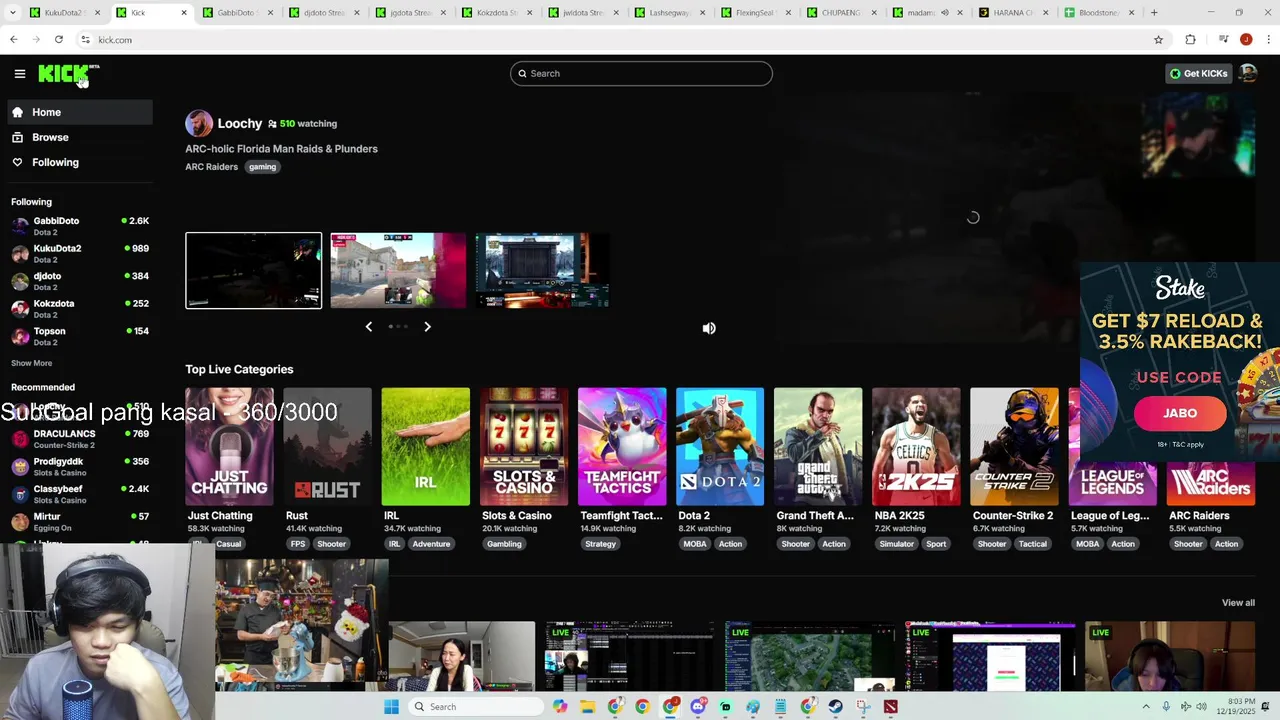1280x720 pixels.
Task: Open IRL category card
Action: pyautogui.click(x=425, y=447)
